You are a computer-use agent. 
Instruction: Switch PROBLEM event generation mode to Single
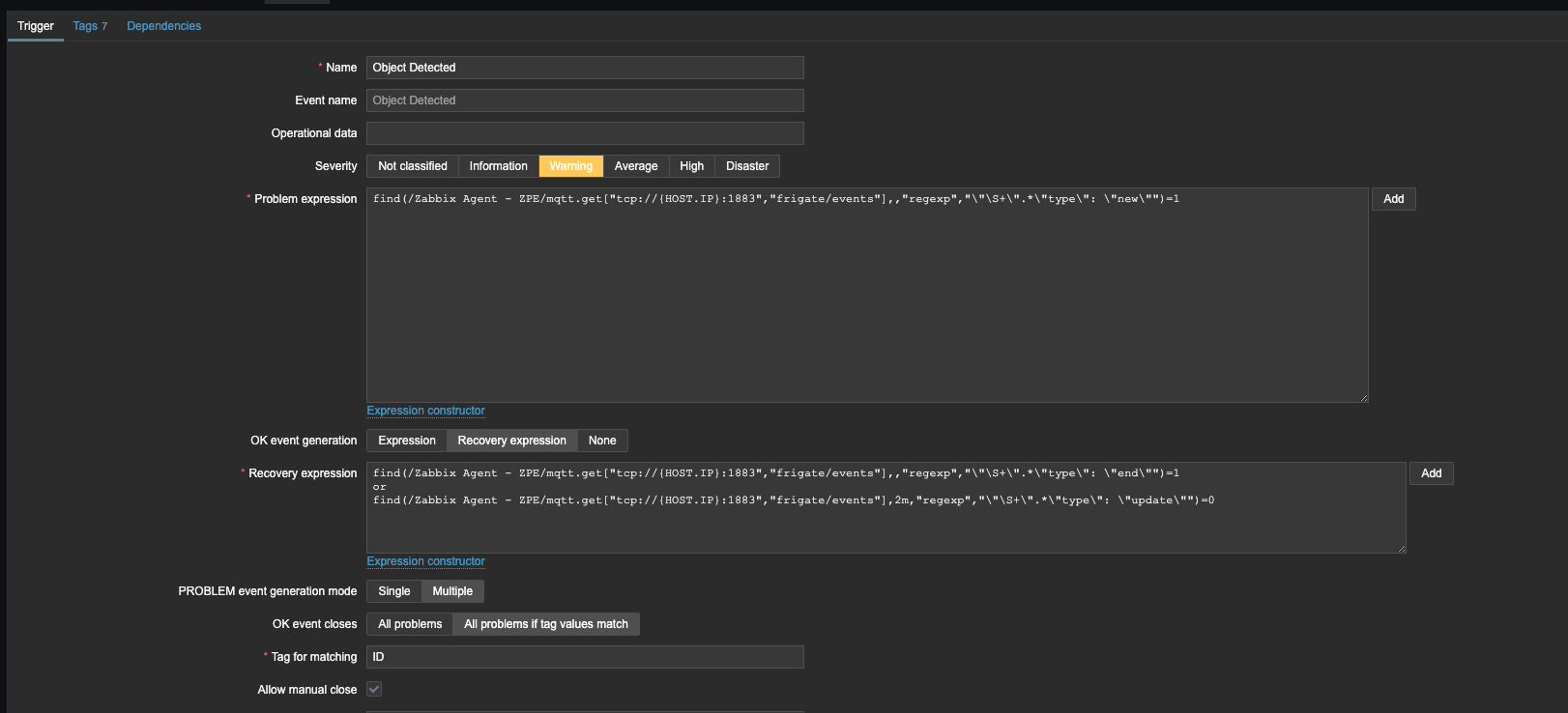click(393, 591)
